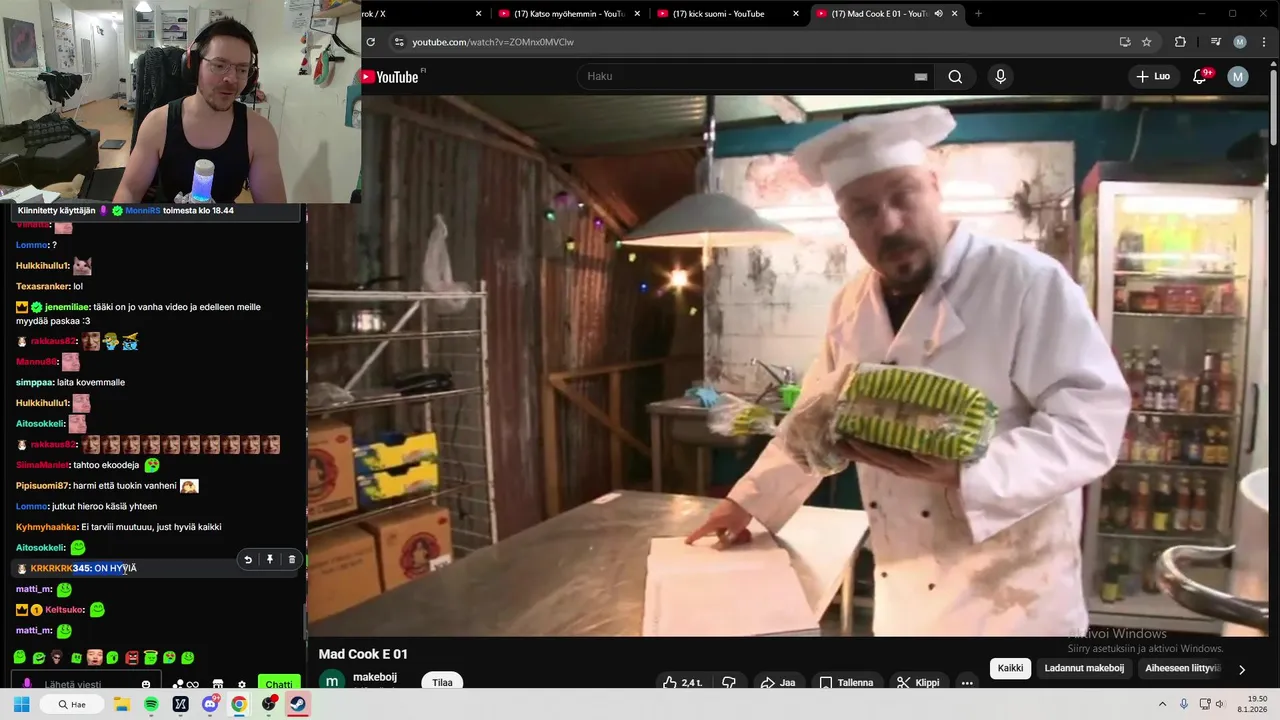View site information icon in the address bar
Image resolution: width=1280 pixels, height=720 pixels.
tap(399, 42)
